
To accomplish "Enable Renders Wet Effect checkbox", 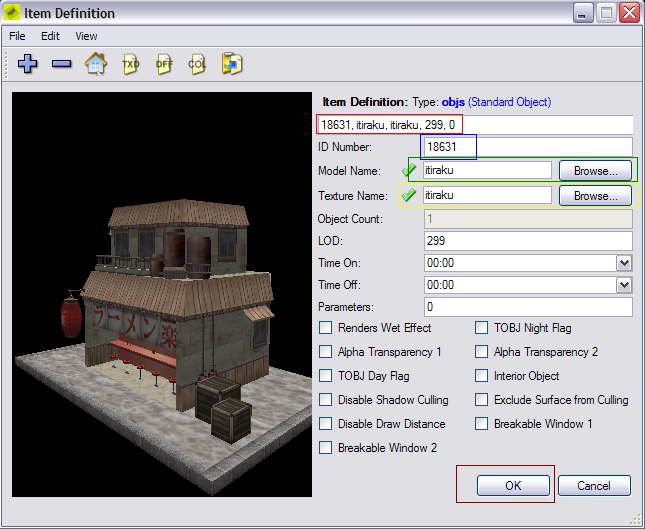I will pos(325,328).
